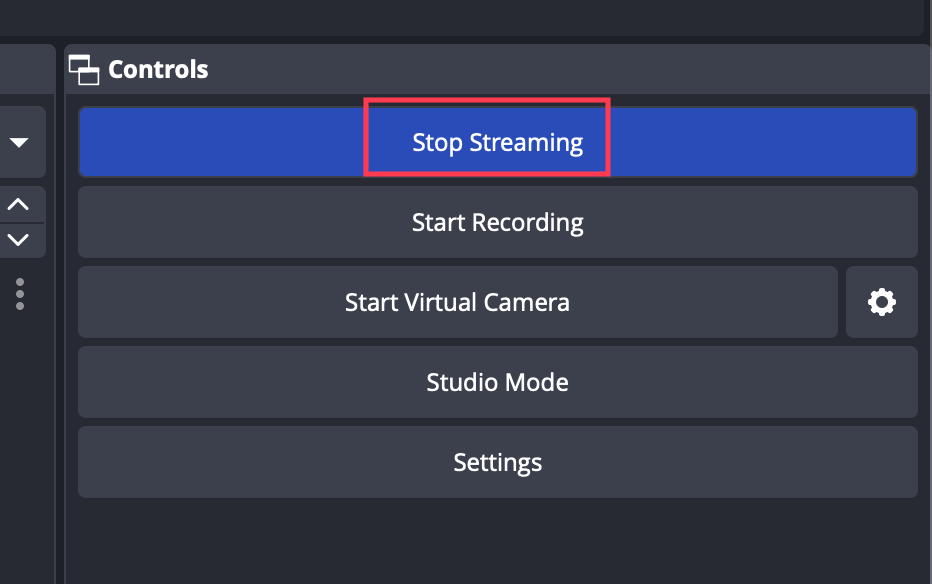Click the up chevron arrow
This screenshot has height=584, width=932.
19,204
